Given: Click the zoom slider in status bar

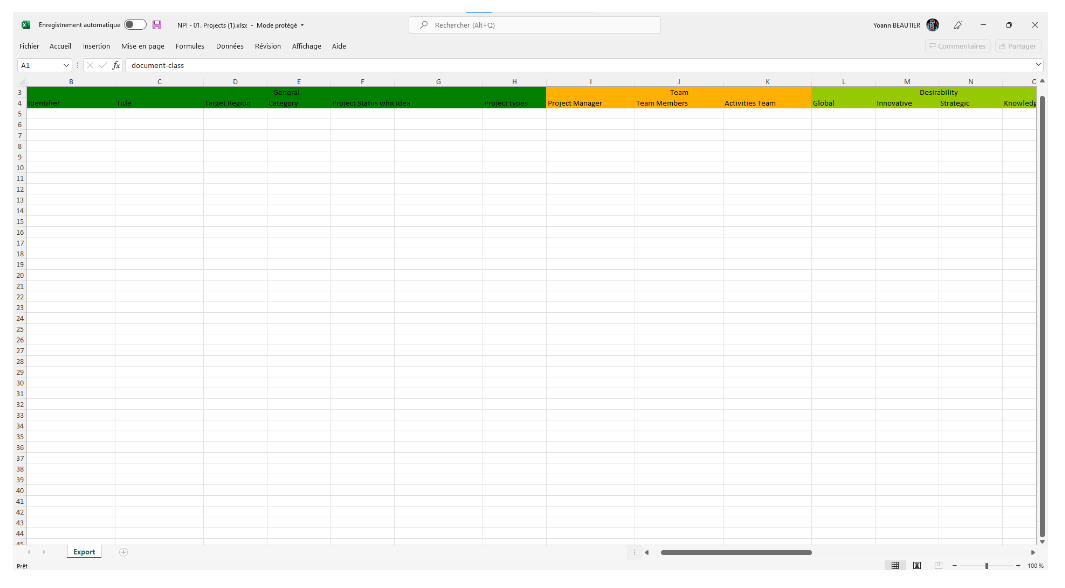Looking at the screenshot, I should (x=986, y=566).
